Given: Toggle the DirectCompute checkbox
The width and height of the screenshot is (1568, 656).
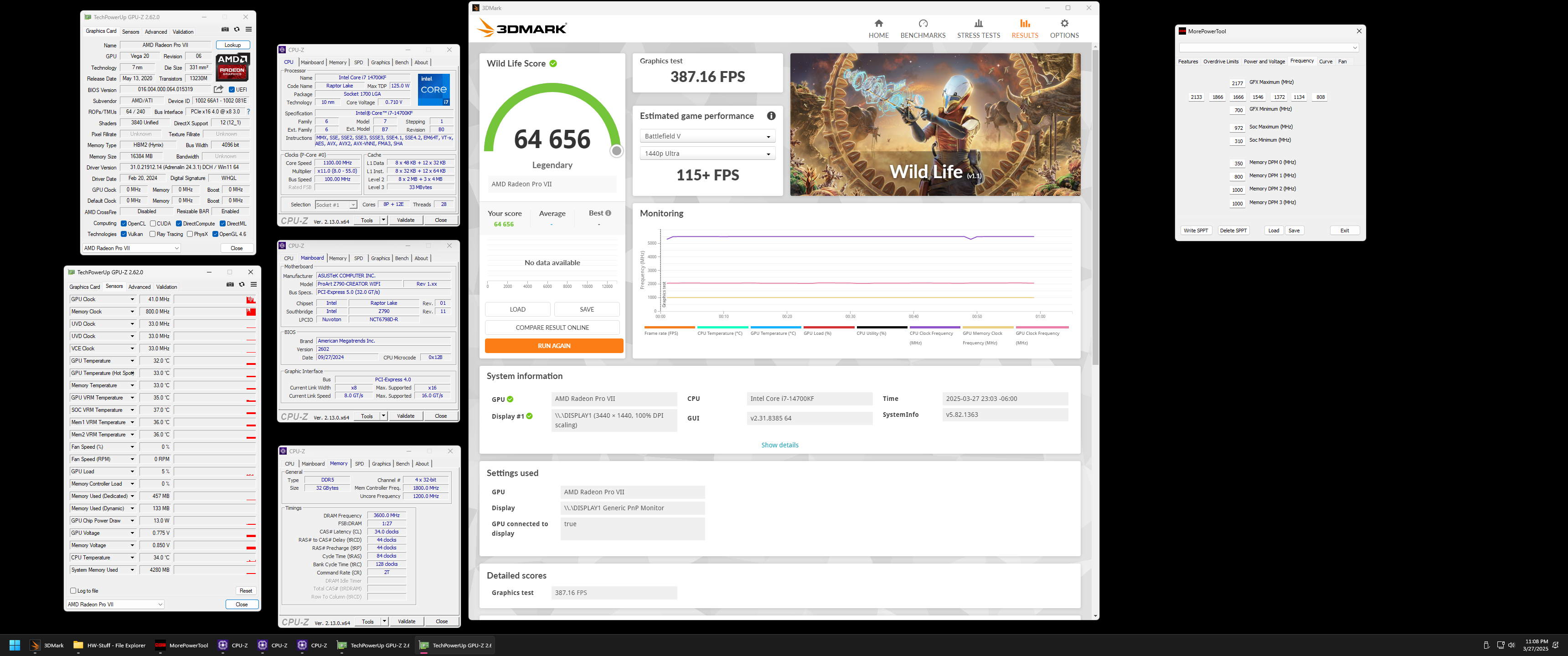Looking at the screenshot, I should coord(179,223).
